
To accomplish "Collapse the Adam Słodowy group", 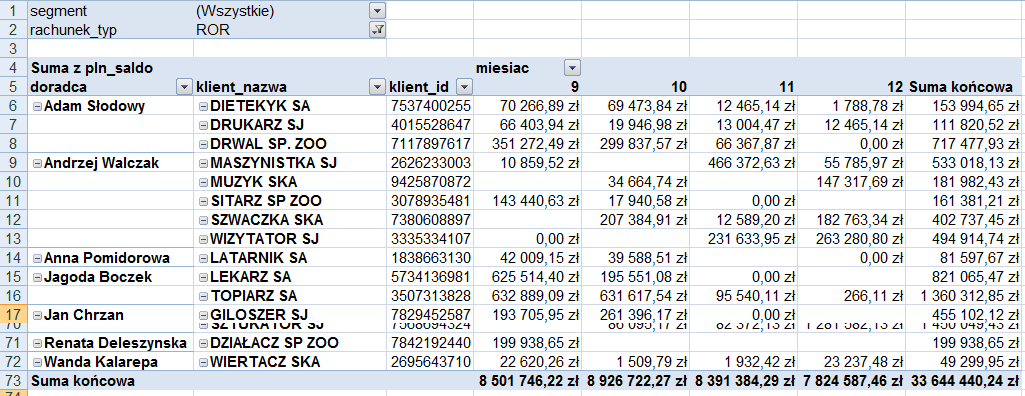I will 37,107.
